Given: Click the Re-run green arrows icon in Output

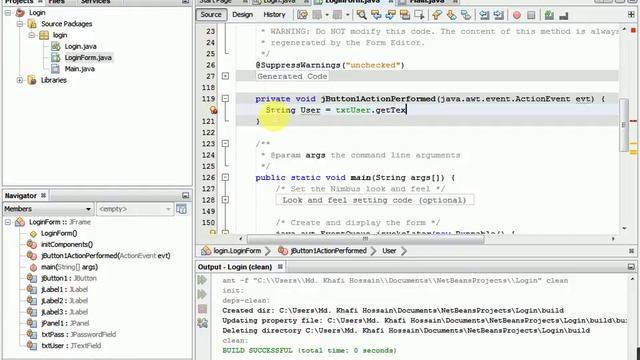Looking at the screenshot, I should tap(202, 280).
